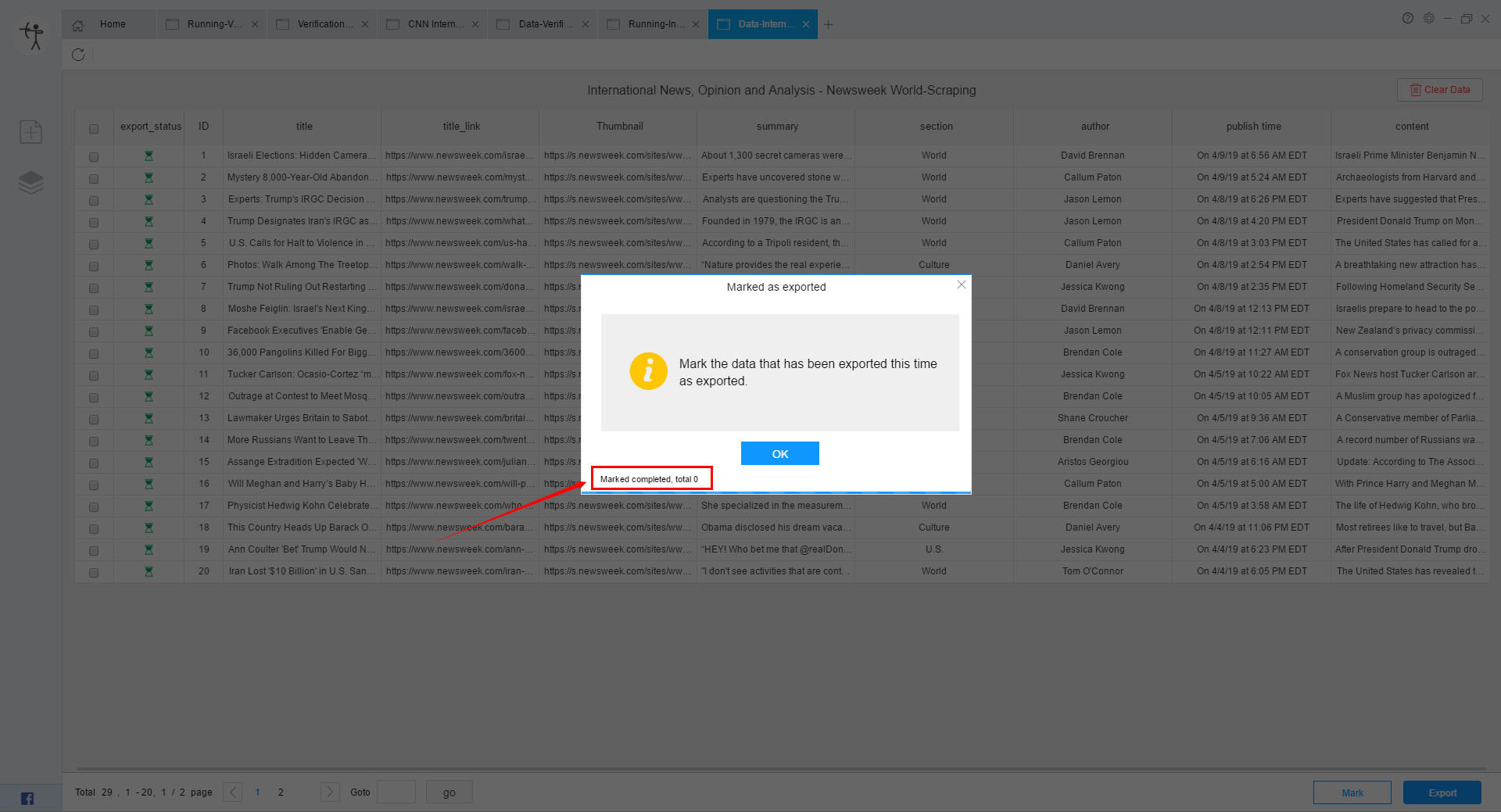Open a new tab with the plus button
This screenshot has height=812, width=1501.
[x=828, y=24]
